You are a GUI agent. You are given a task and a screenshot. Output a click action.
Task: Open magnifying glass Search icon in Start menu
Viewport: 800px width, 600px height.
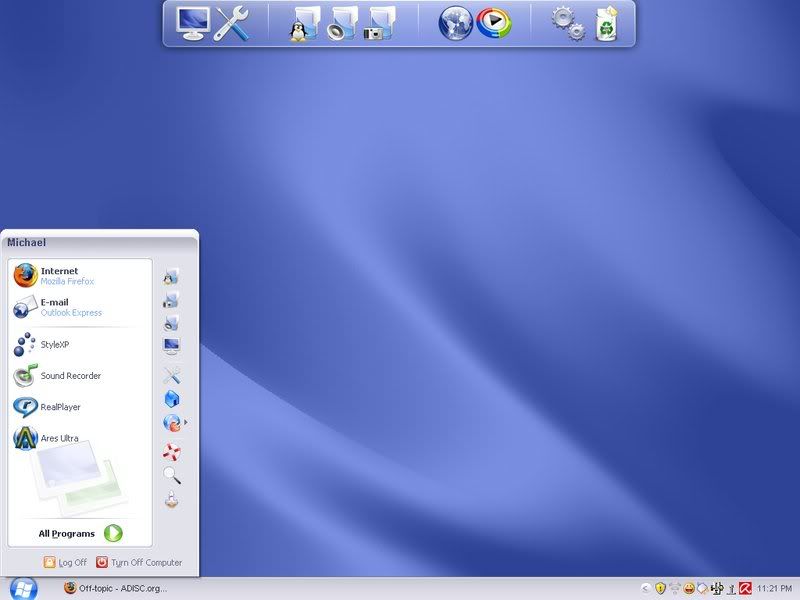[x=171, y=476]
